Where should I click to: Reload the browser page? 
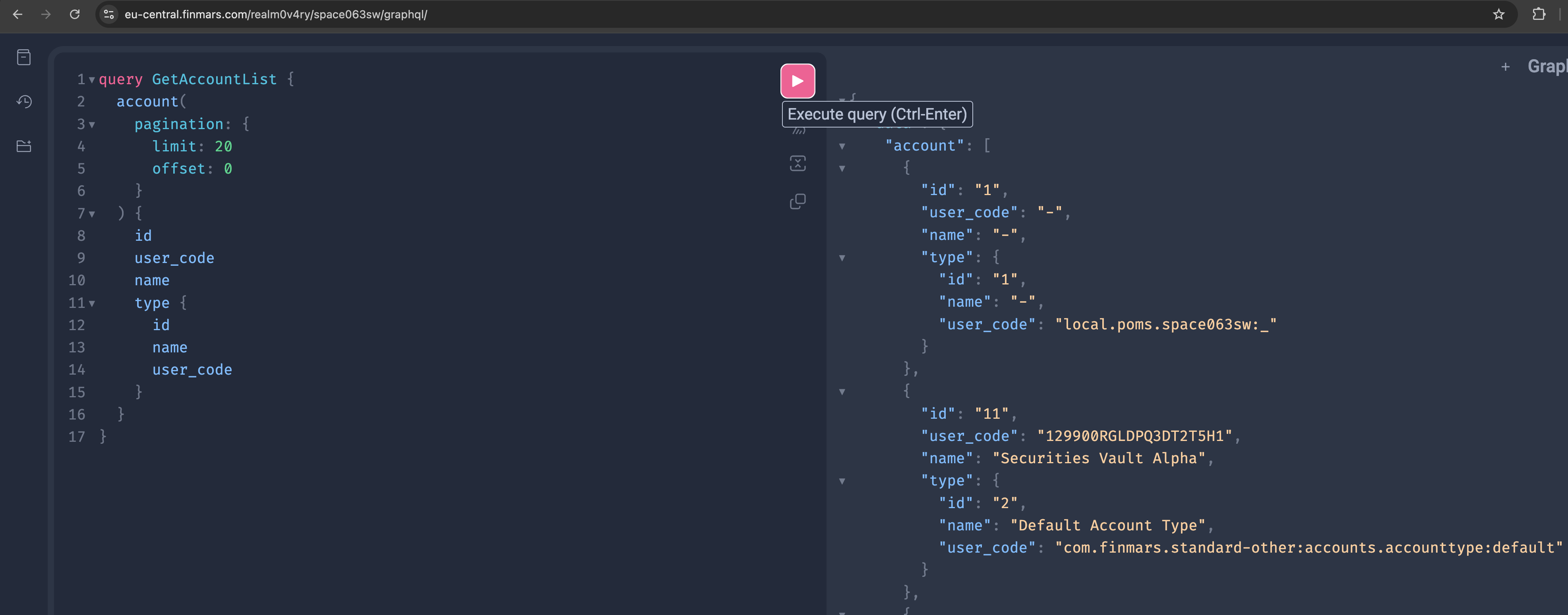click(x=75, y=15)
